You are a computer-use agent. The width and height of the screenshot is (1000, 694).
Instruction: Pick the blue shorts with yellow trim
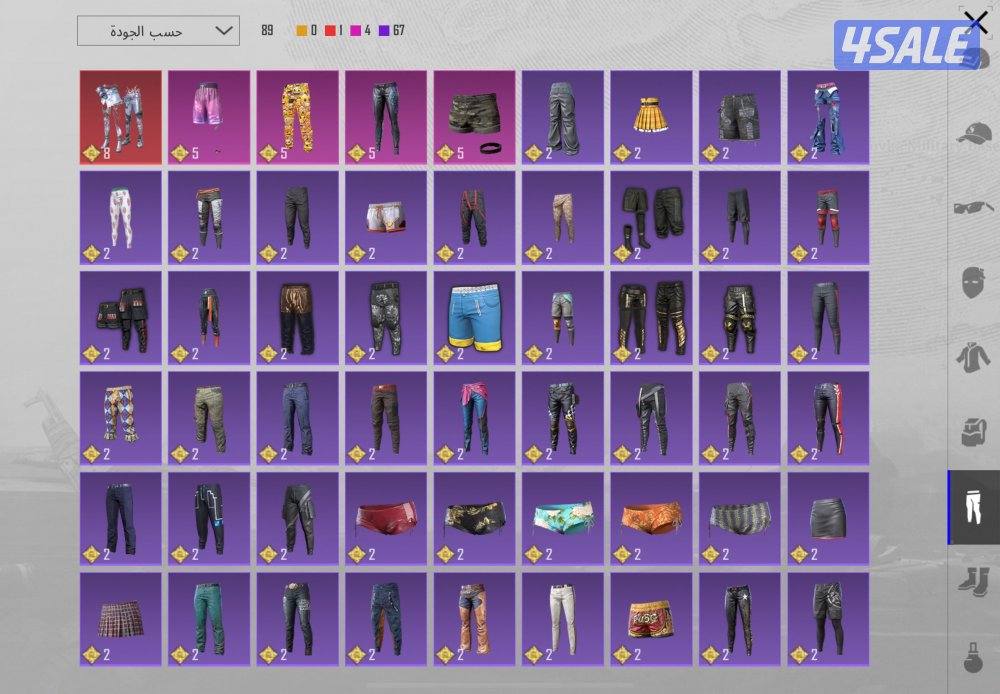(475, 318)
